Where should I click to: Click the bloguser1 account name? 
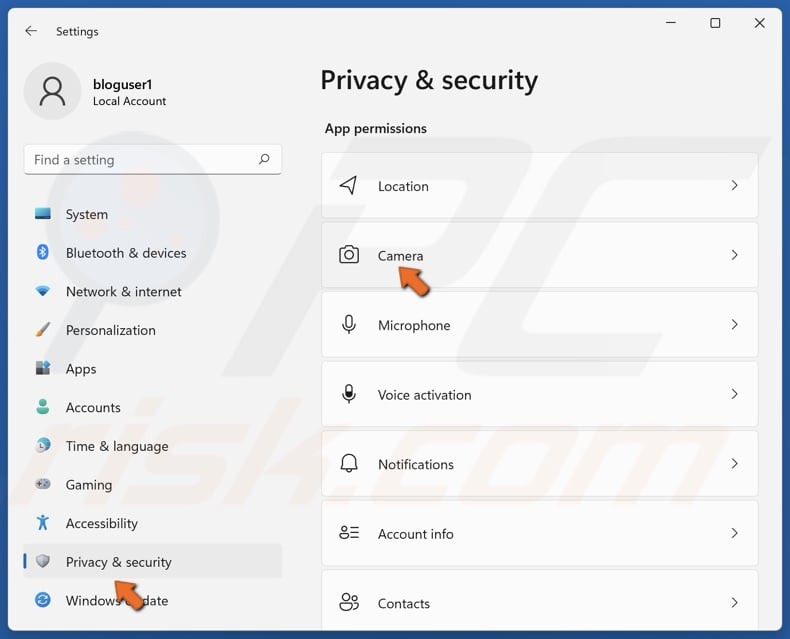pos(122,84)
